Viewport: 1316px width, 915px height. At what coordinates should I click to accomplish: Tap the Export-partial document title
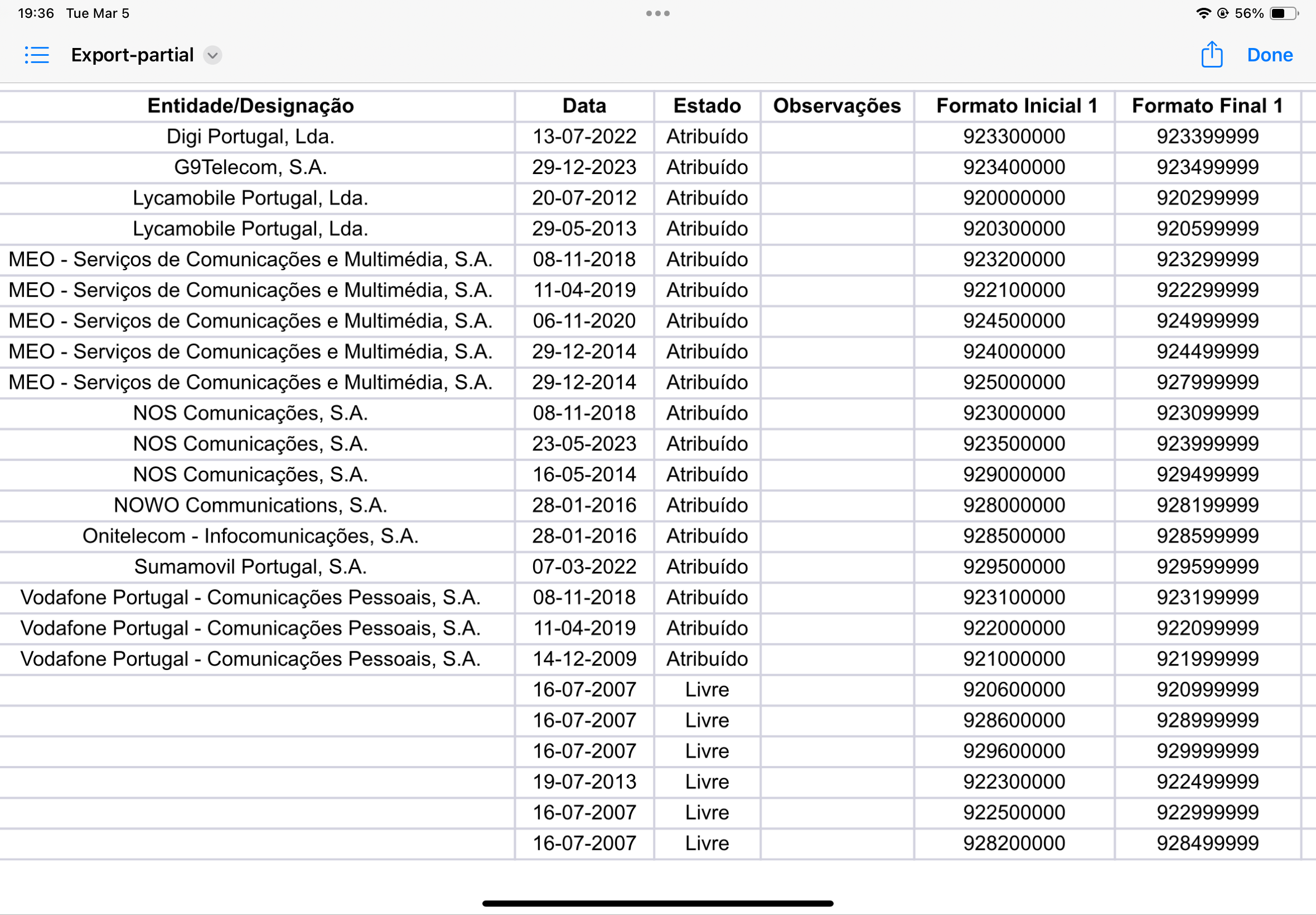[x=132, y=55]
